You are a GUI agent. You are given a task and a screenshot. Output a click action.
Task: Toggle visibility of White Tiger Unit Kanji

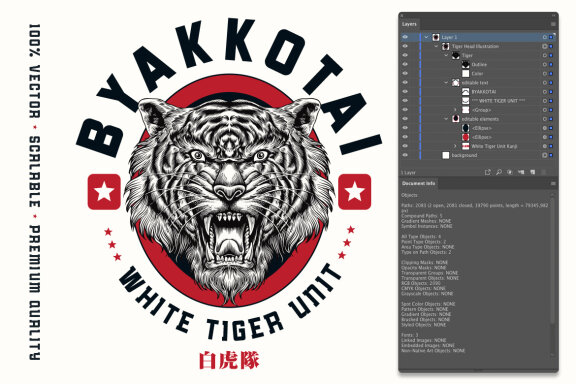coord(405,146)
